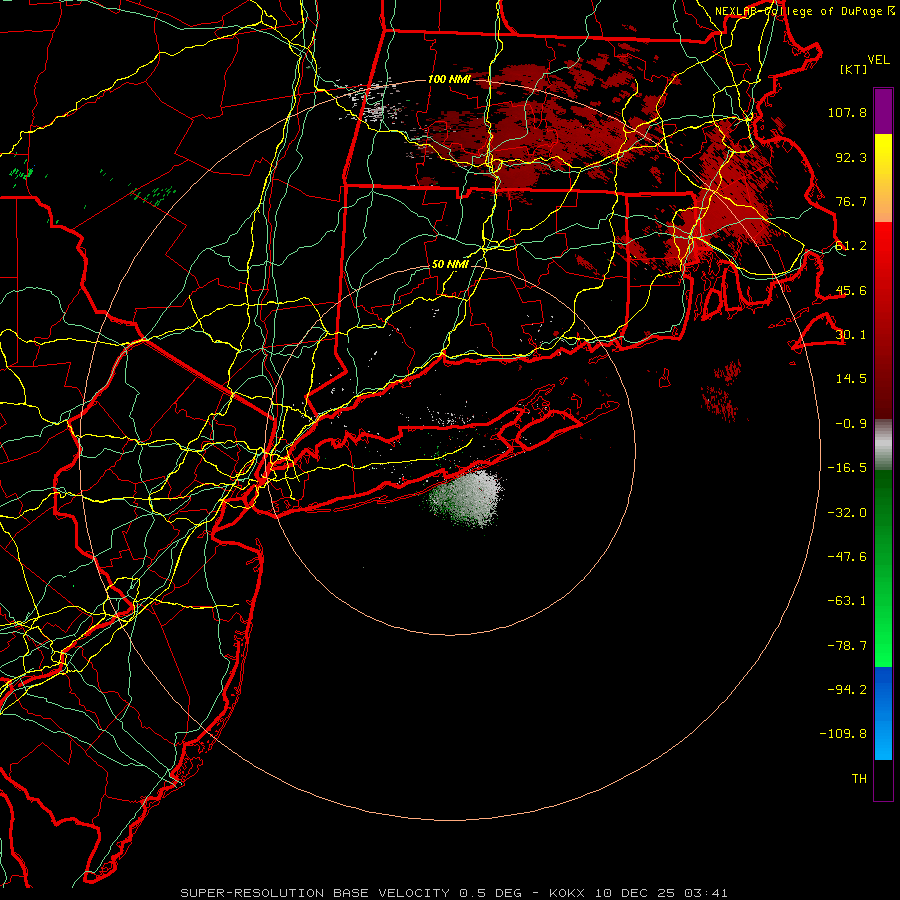Image resolution: width=900 pixels, height=900 pixels.
Task: Click the 107.8 velocity scale value
Action: [847, 112]
